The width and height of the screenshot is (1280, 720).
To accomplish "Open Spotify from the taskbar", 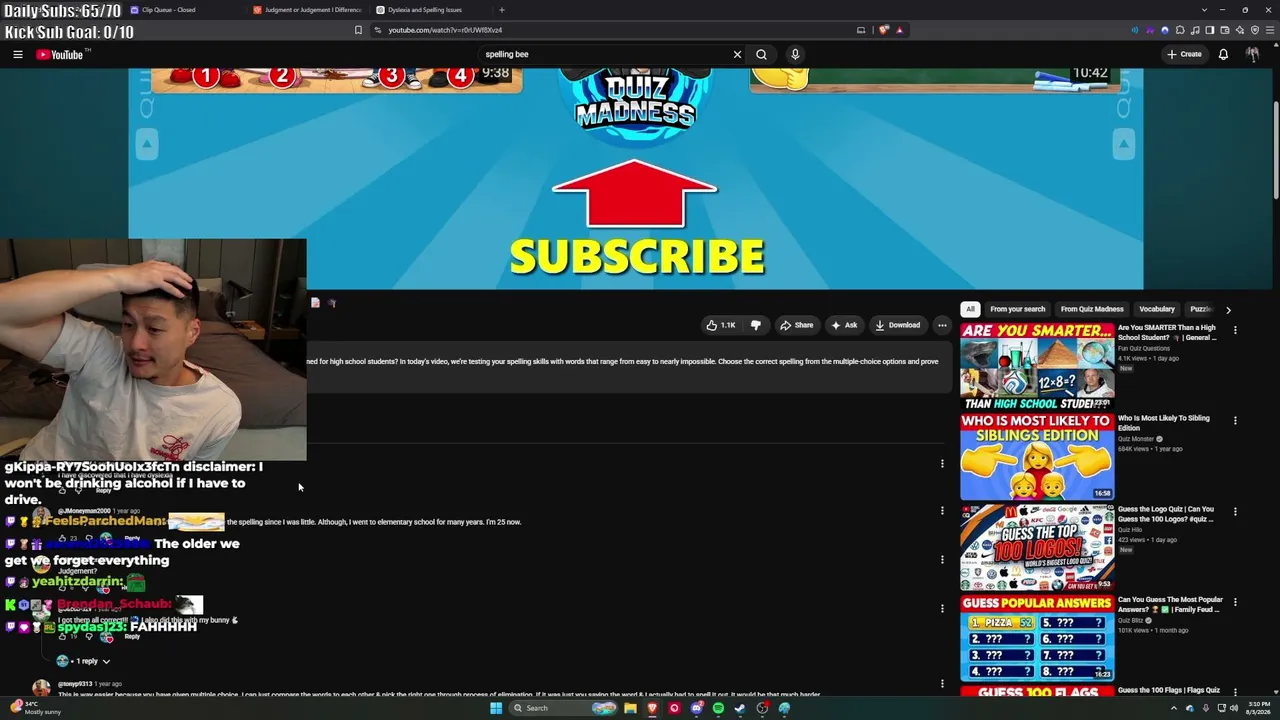I will click(x=718, y=708).
